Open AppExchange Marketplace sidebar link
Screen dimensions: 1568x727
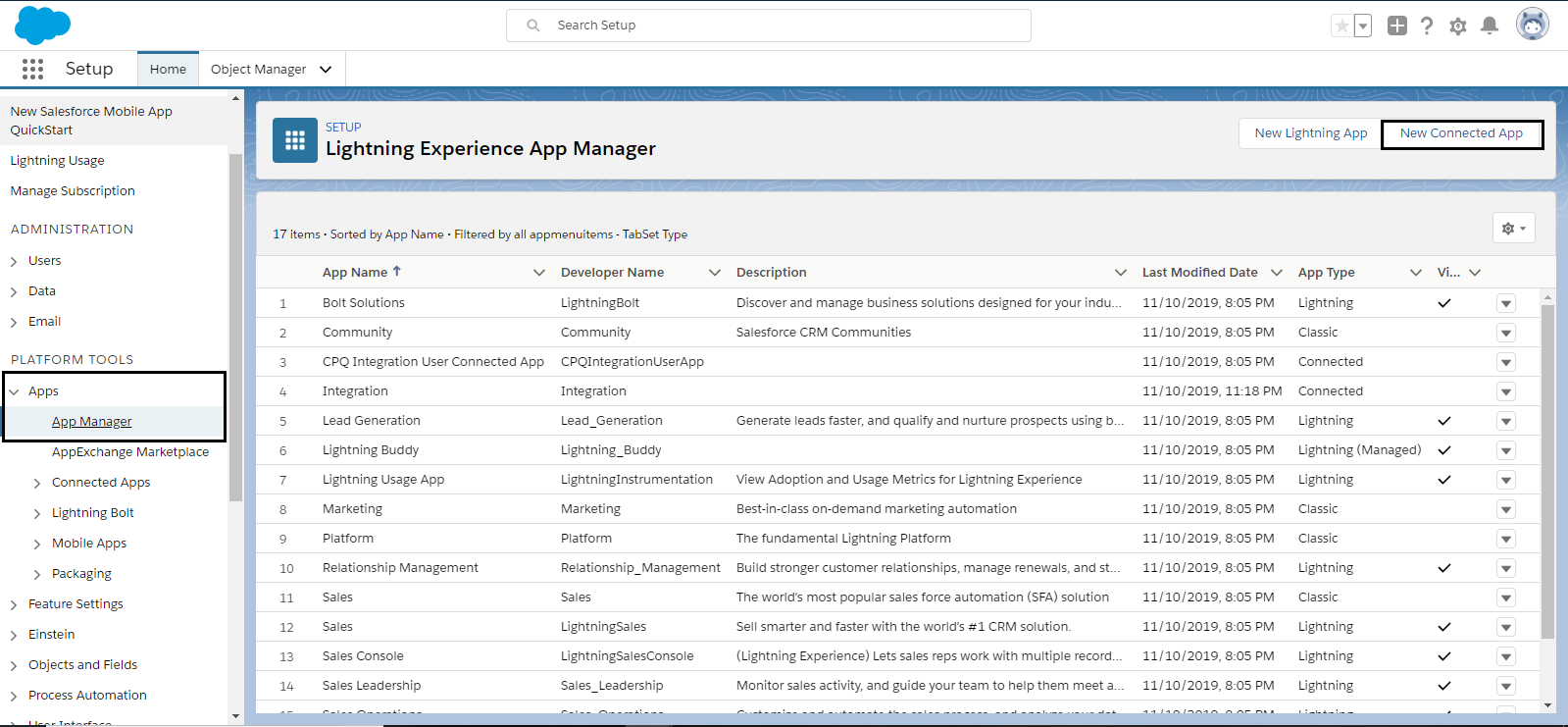pos(130,452)
